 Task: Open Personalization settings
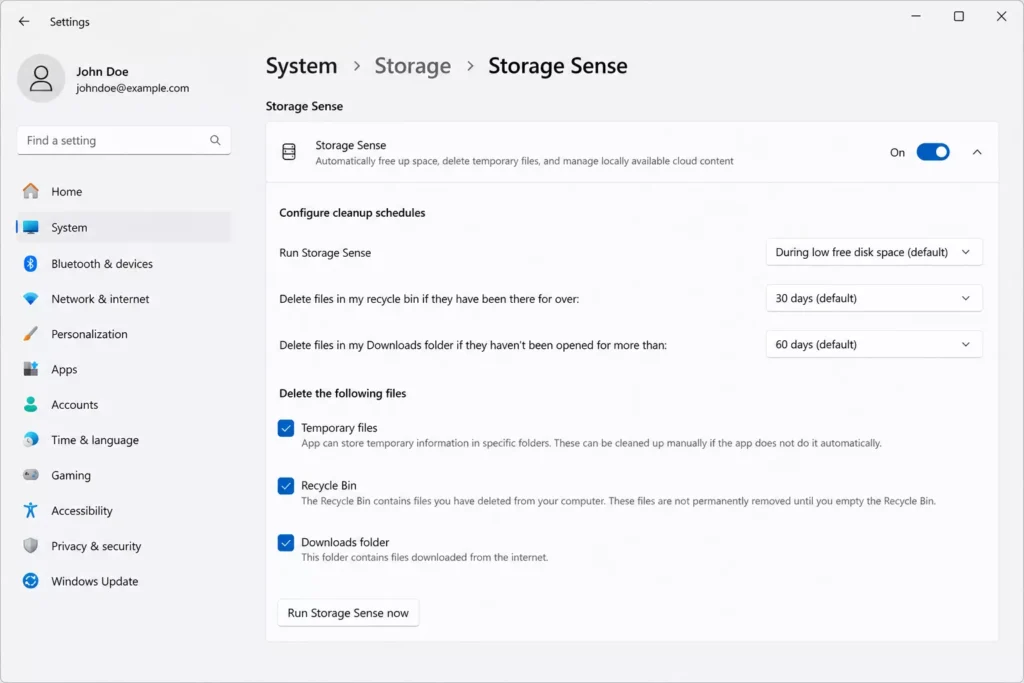tap(123, 334)
